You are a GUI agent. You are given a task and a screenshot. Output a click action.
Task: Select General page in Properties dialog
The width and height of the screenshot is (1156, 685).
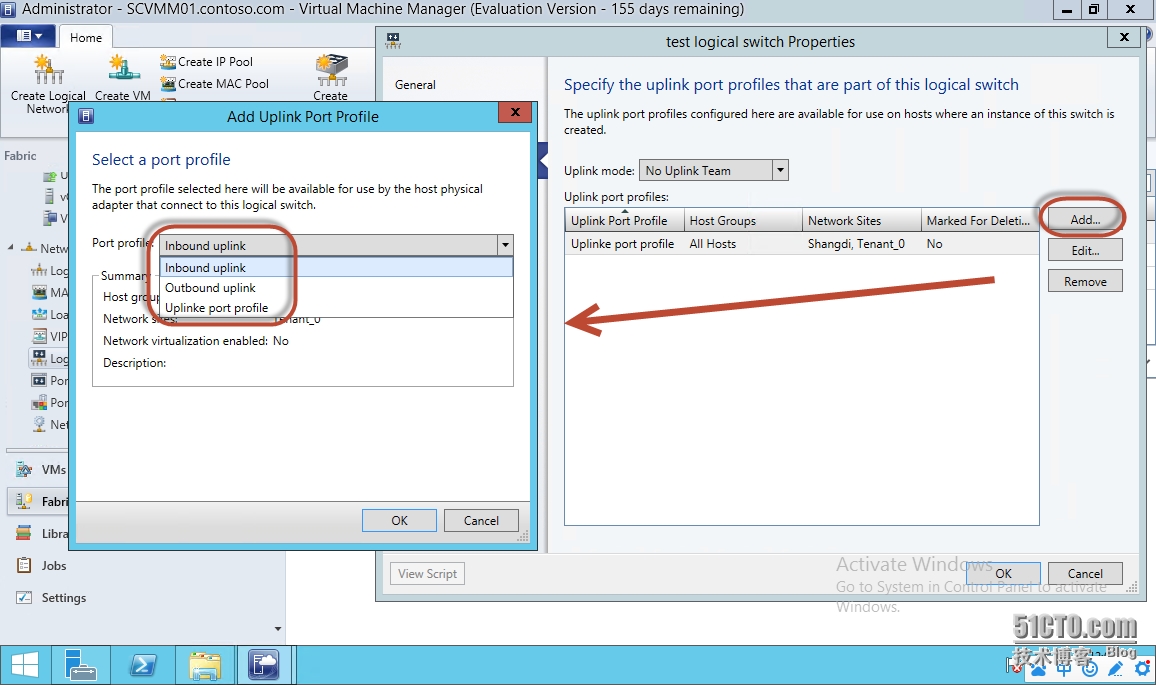(x=415, y=85)
